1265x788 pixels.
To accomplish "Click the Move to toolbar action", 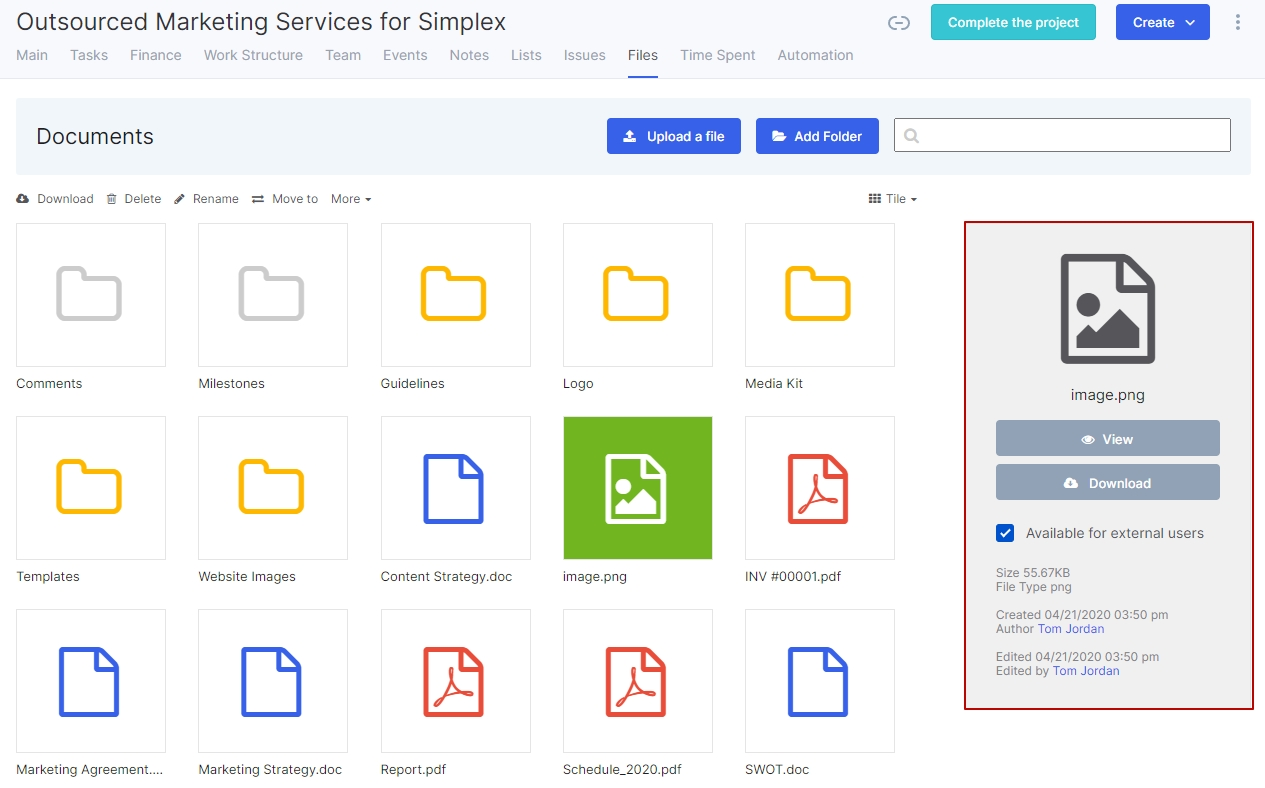I will (x=285, y=199).
